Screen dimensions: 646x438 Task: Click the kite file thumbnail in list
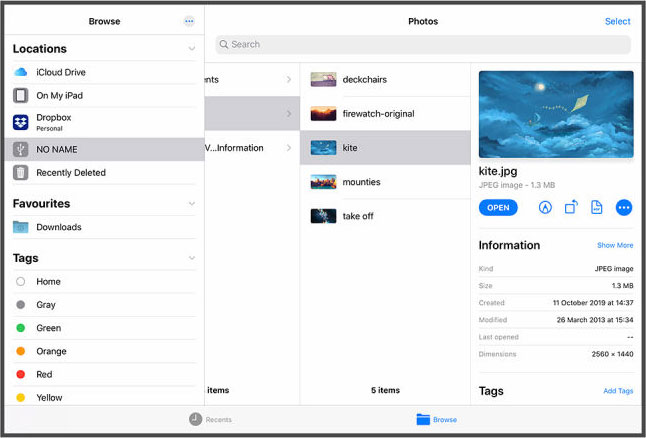323,148
